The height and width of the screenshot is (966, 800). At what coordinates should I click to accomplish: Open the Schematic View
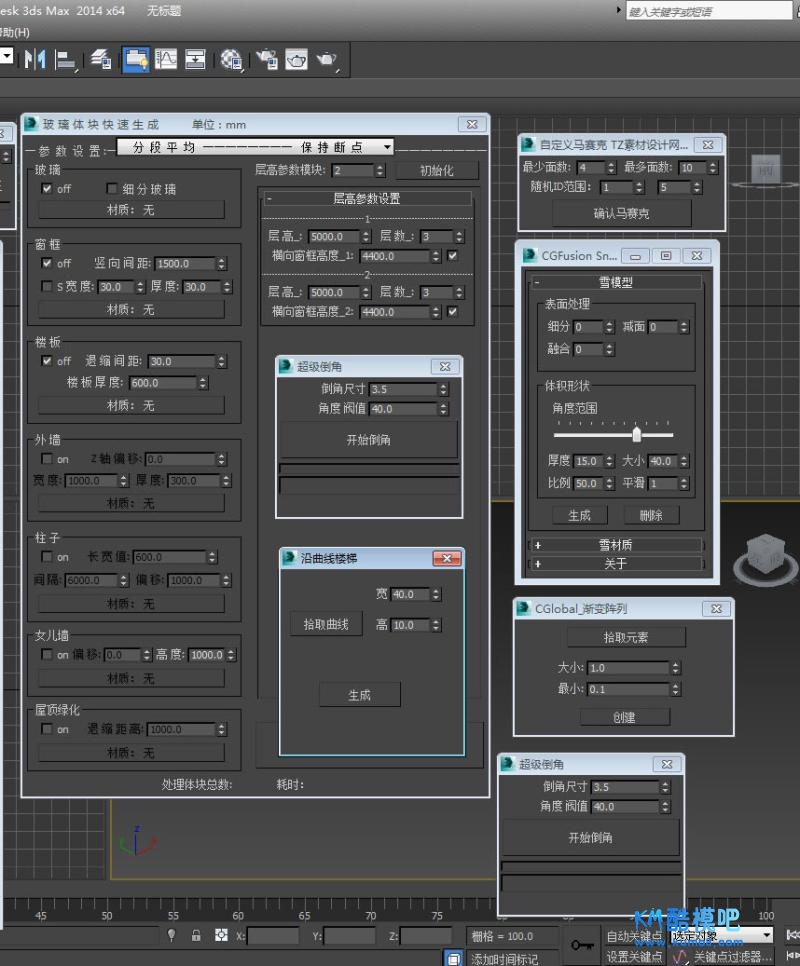coord(195,59)
